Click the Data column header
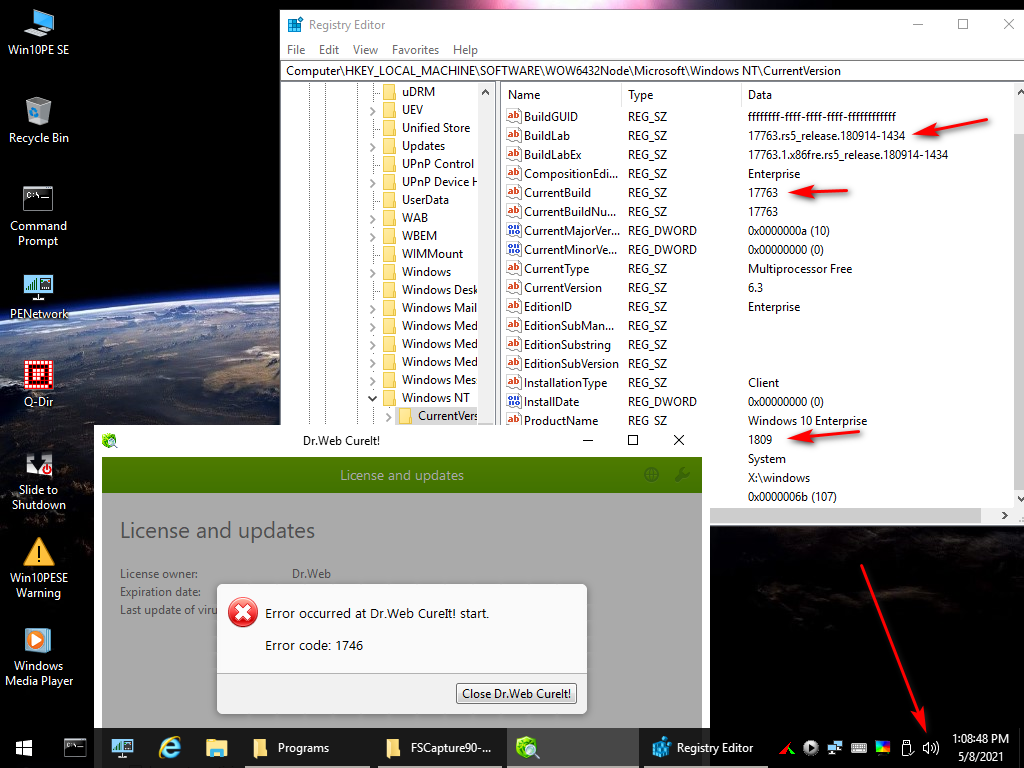 pyautogui.click(x=878, y=95)
